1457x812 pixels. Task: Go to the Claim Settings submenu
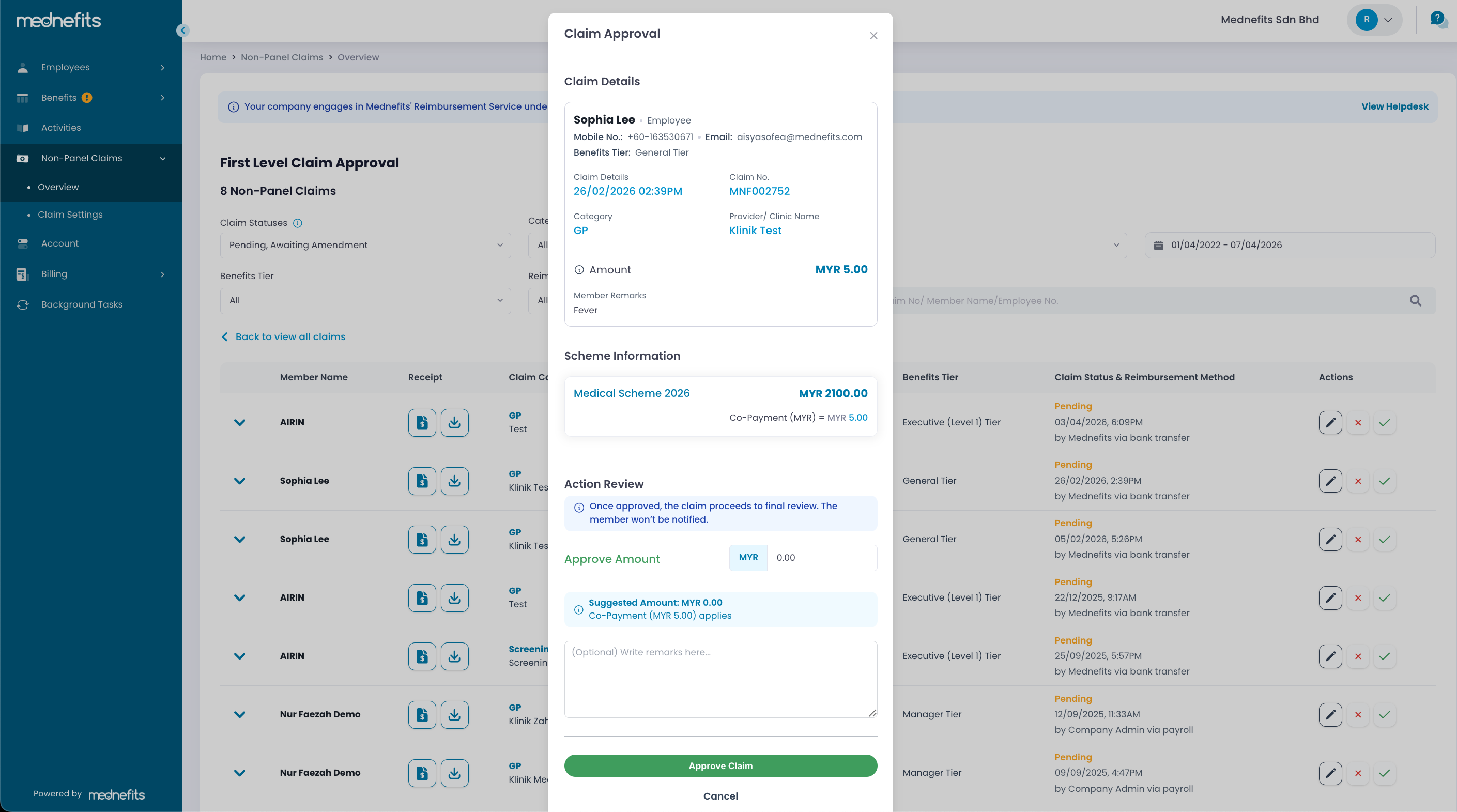point(70,215)
